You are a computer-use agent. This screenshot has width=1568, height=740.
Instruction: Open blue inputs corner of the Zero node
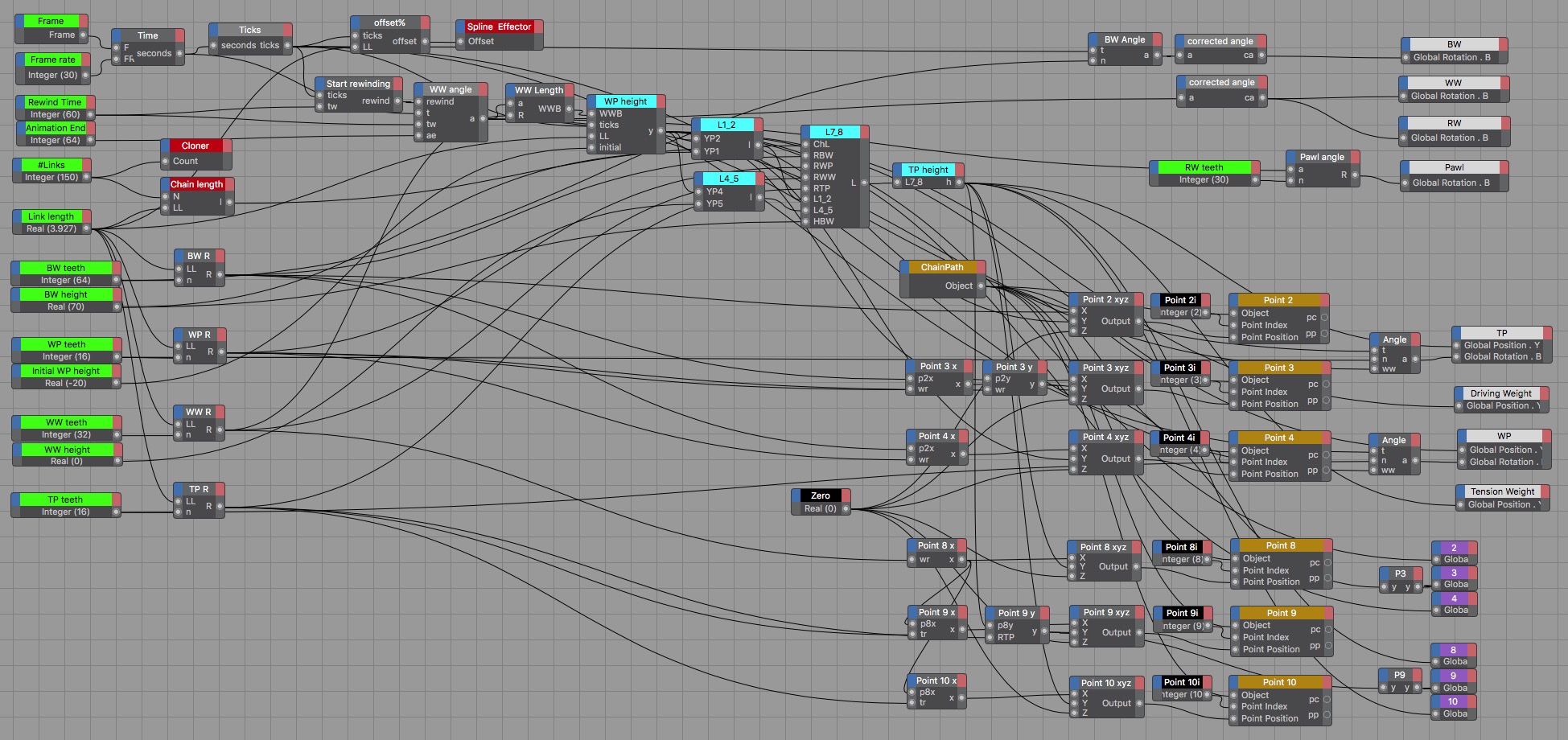tap(796, 495)
